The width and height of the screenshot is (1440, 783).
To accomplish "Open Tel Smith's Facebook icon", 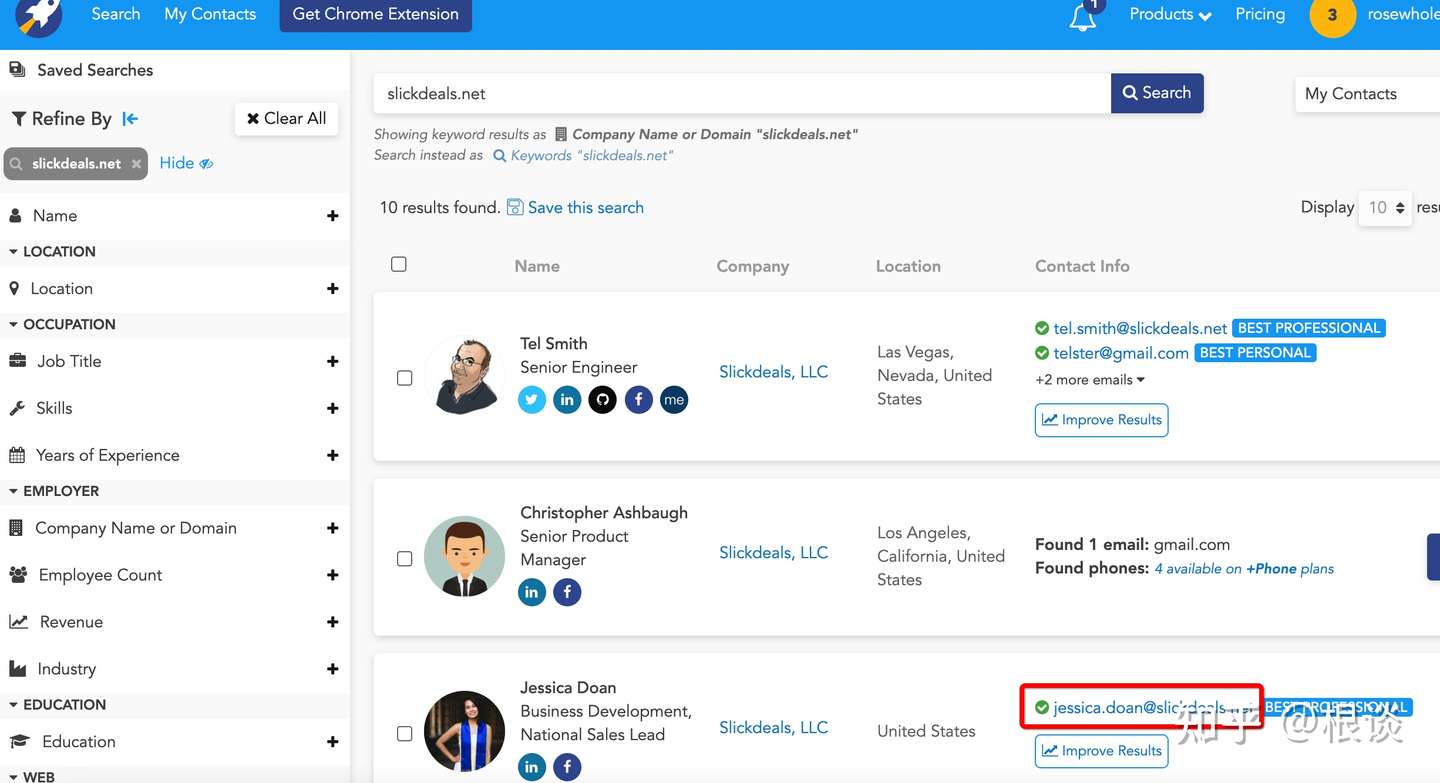I will 639,400.
